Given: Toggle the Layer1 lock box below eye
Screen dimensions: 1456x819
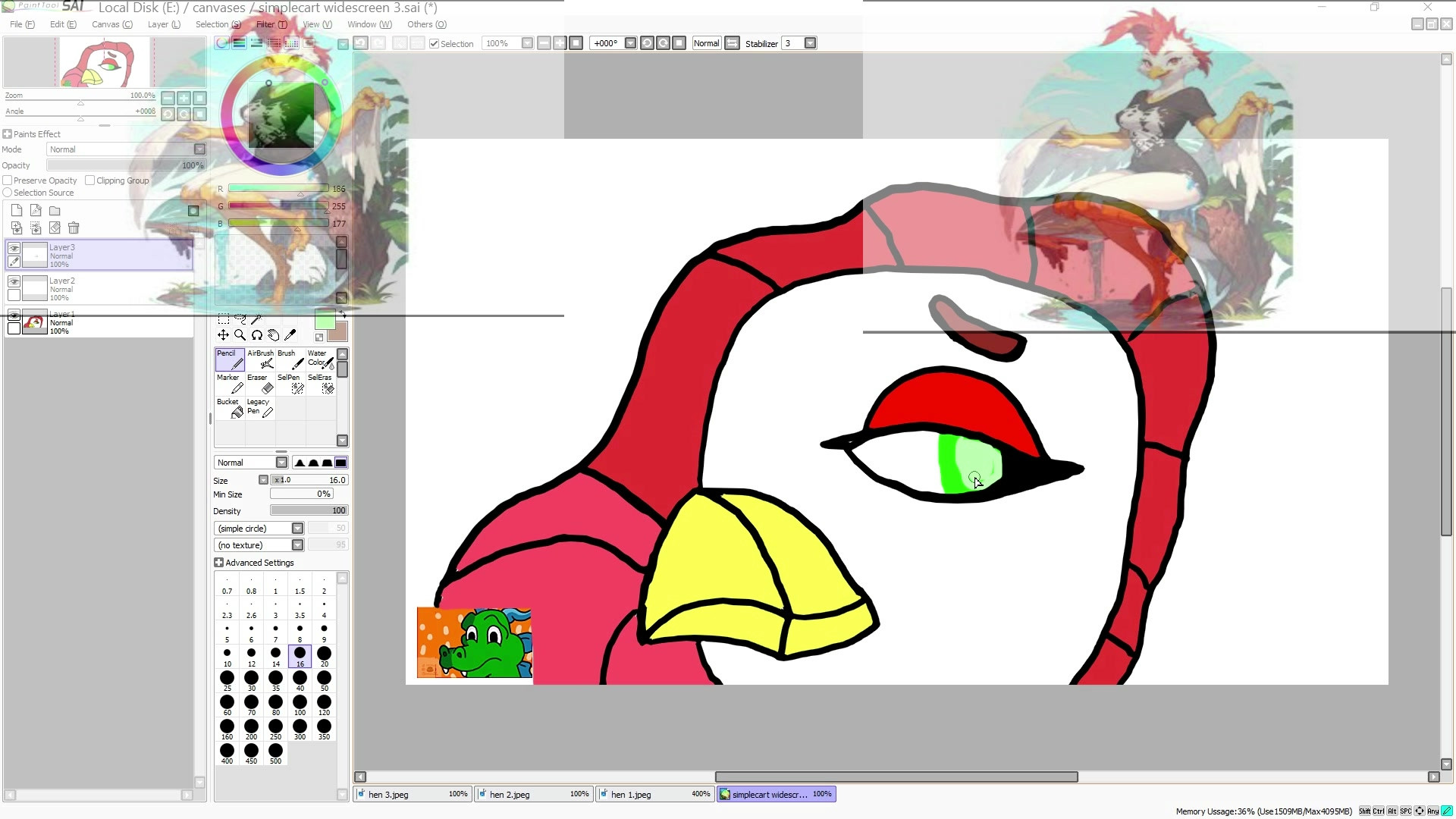Looking at the screenshot, I should coord(14,328).
